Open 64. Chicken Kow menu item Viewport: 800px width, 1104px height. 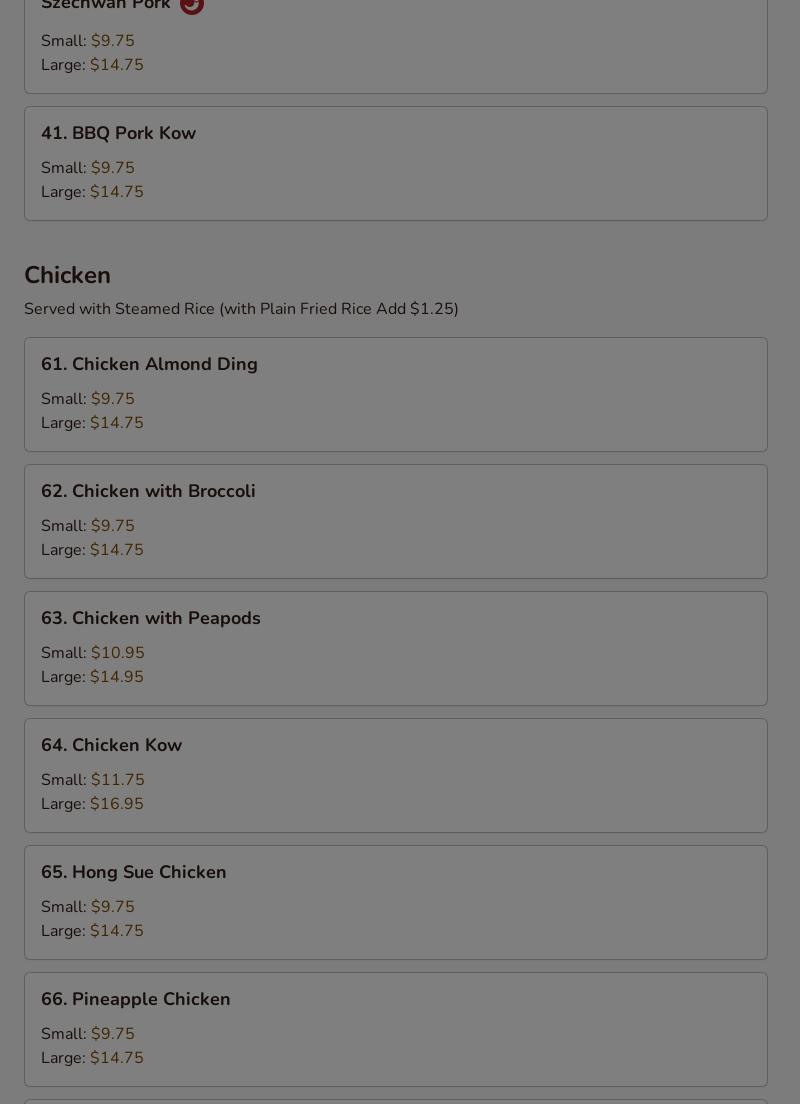(396, 775)
